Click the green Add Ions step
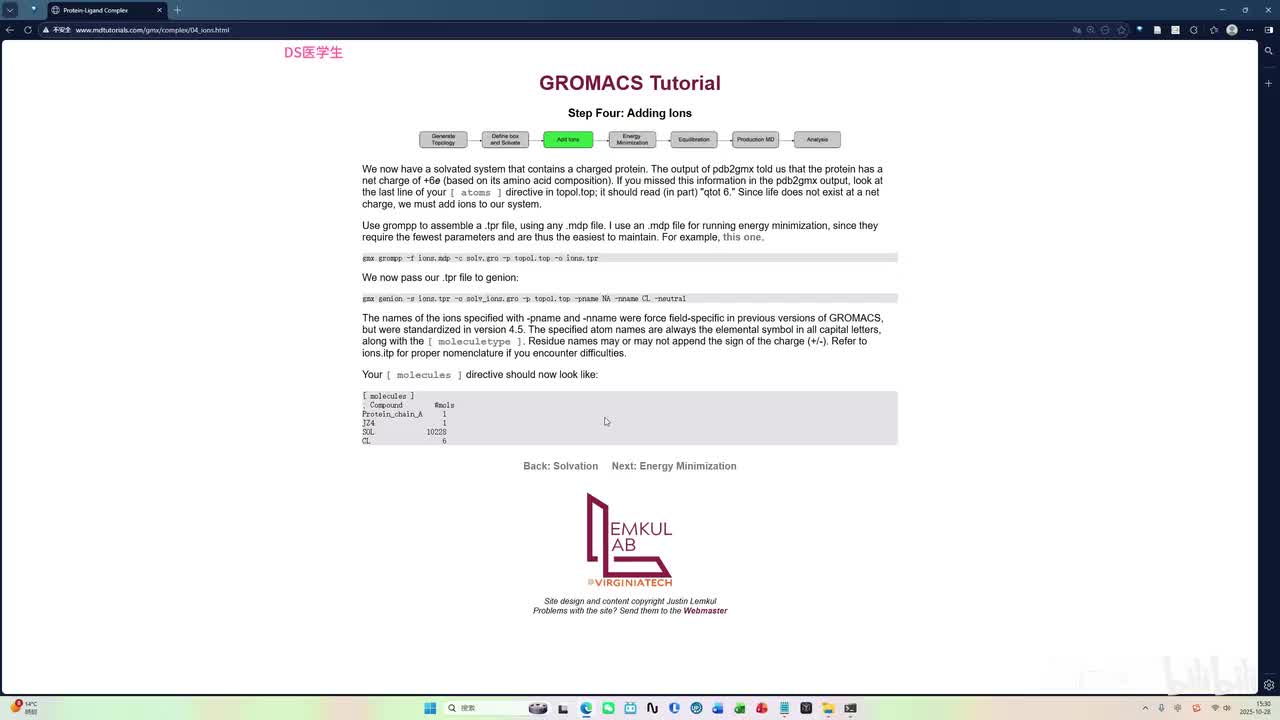This screenshot has width=1280, height=720. pos(568,139)
